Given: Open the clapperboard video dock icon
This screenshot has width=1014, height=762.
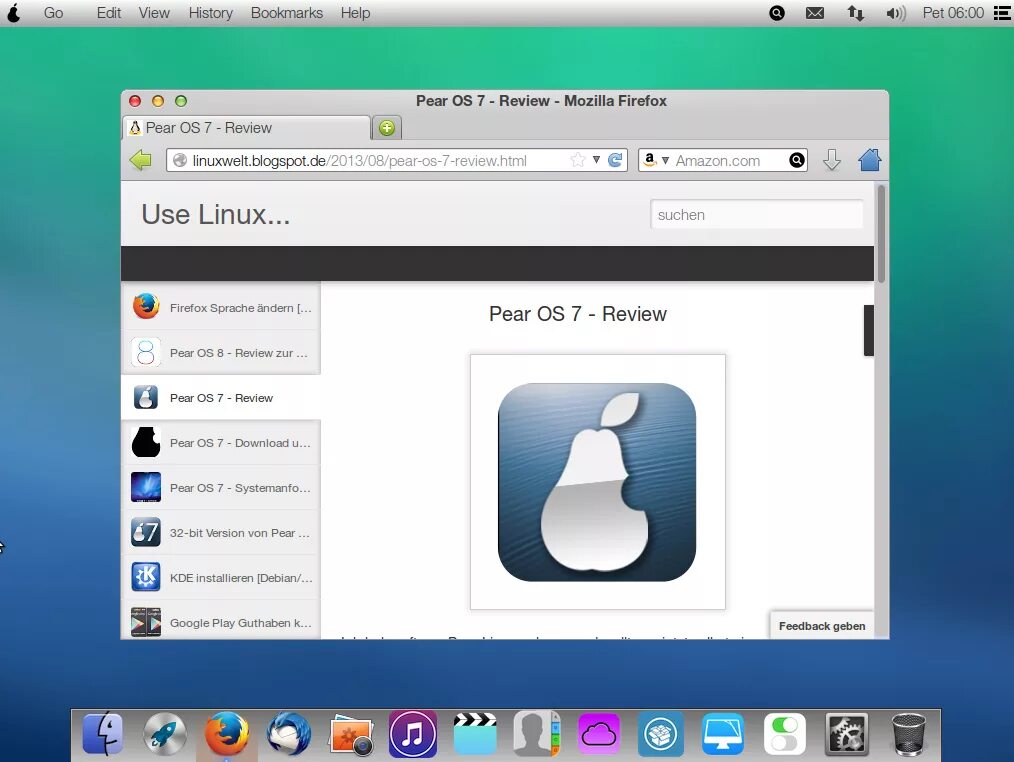Looking at the screenshot, I should point(475,734).
